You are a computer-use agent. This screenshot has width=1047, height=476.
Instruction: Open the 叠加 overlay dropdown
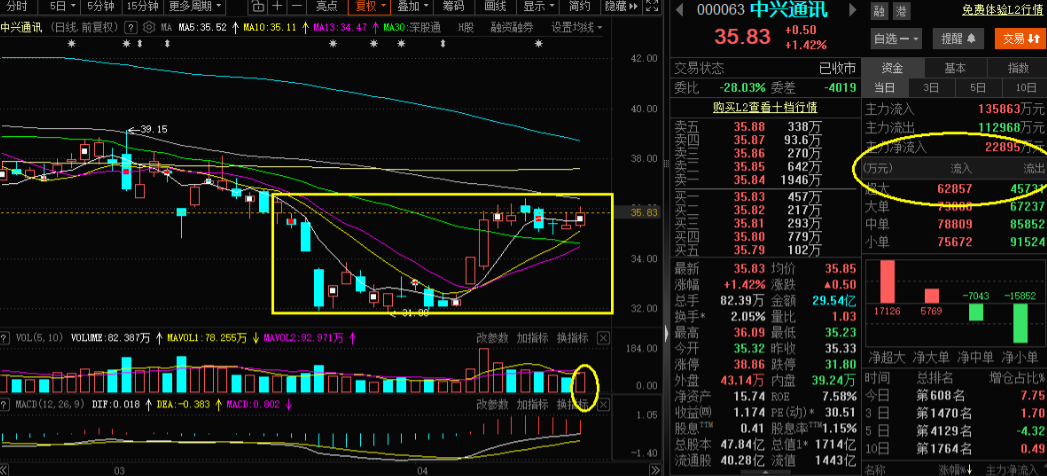tap(412, 7)
